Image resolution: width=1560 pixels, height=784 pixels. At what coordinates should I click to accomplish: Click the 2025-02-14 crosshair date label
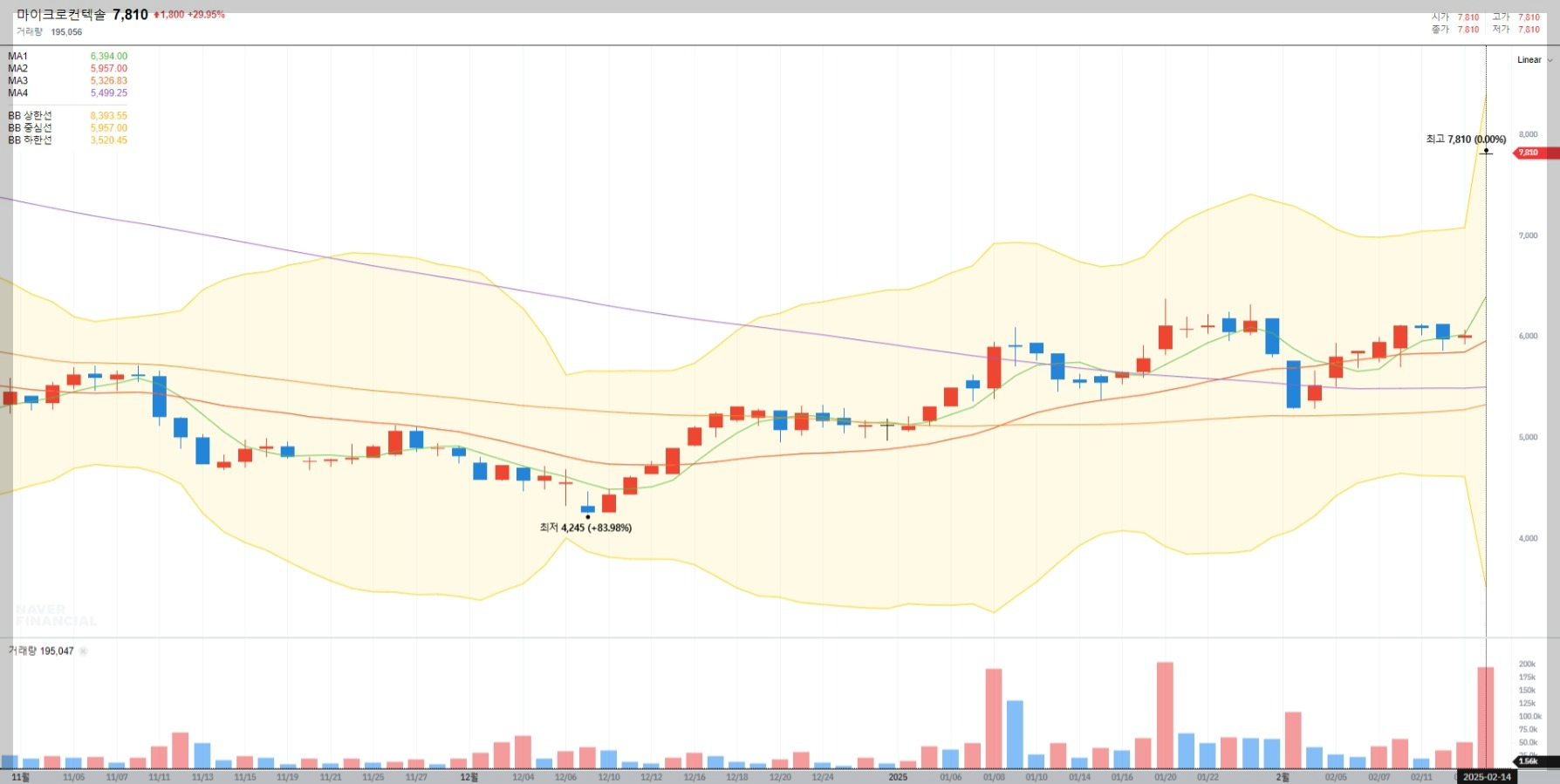click(x=1488, y=777)
